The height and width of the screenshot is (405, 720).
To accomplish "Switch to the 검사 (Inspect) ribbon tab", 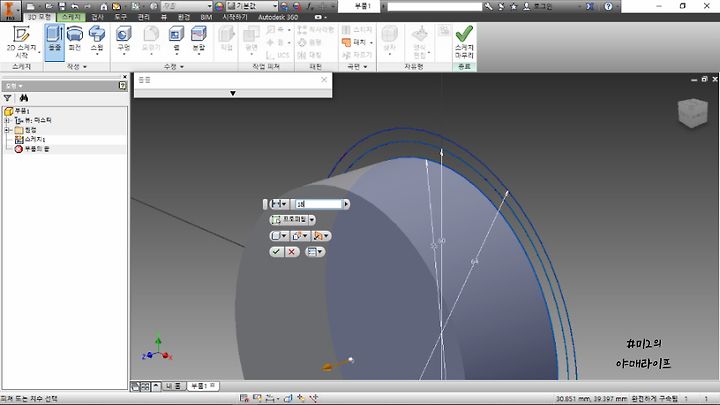I will pos(97,17).
